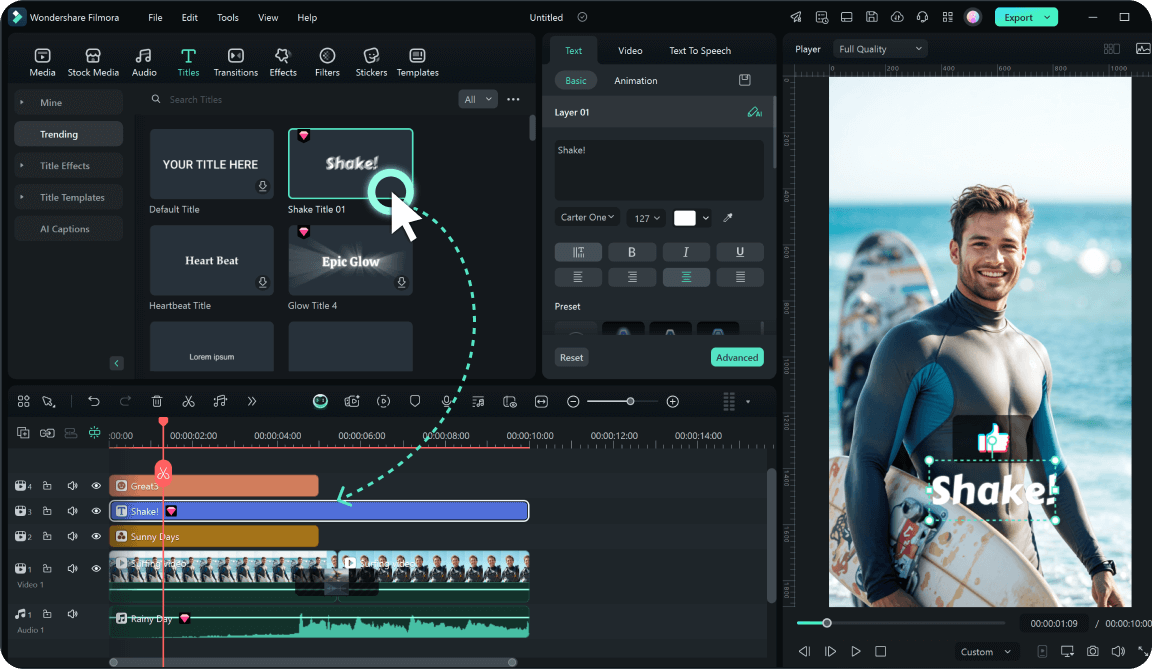Click the scissors split icon
The image size is (1152, 669).
(x=188, y=401)
